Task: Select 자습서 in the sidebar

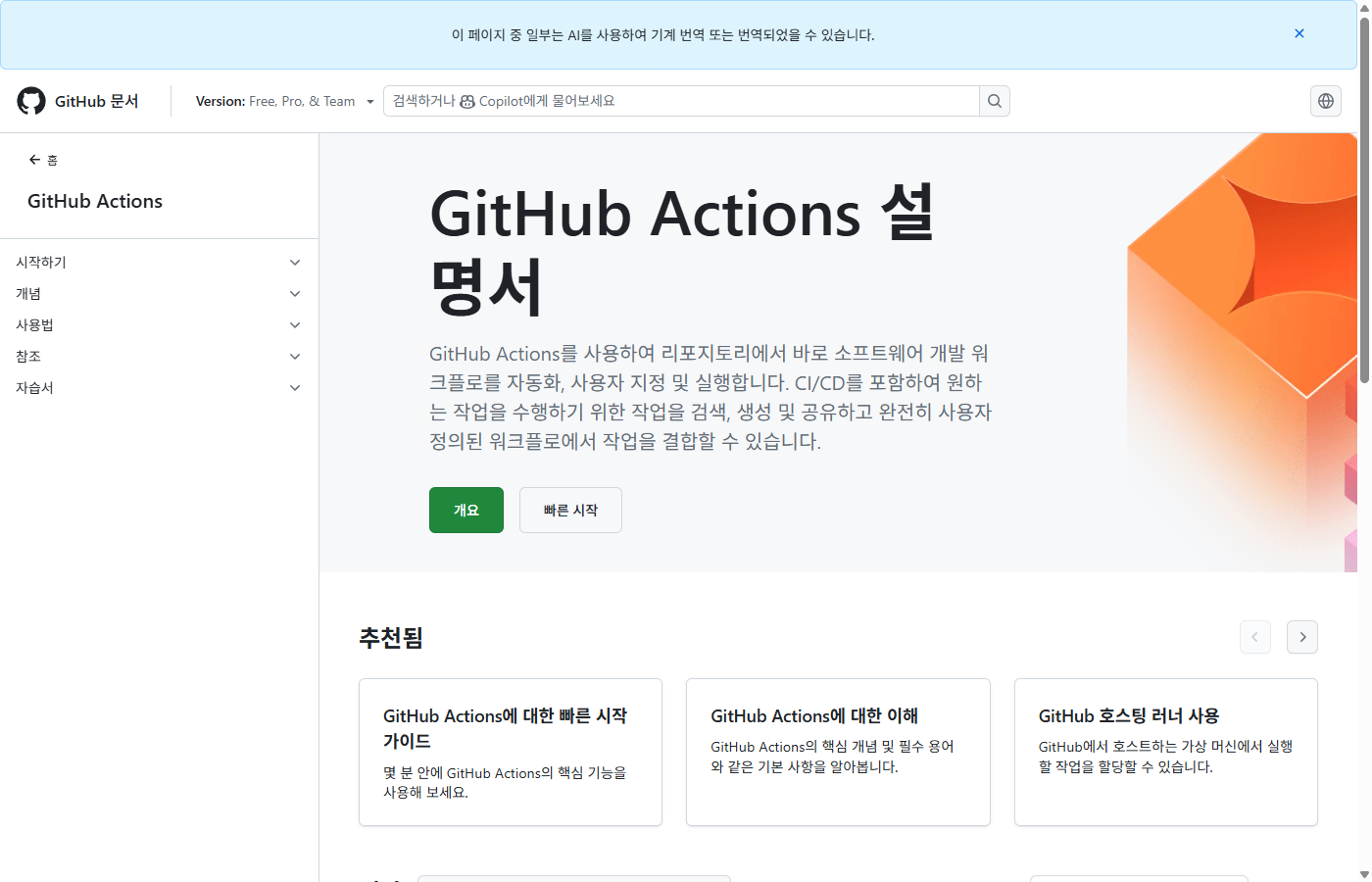Action: pos(34,387)
